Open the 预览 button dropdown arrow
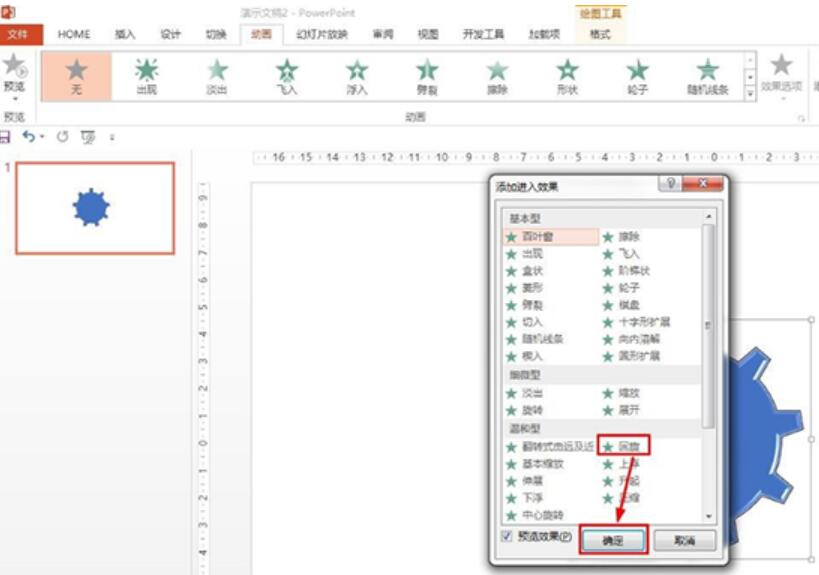The height and width of the screenshot is (575, 819). click(15, 99)
